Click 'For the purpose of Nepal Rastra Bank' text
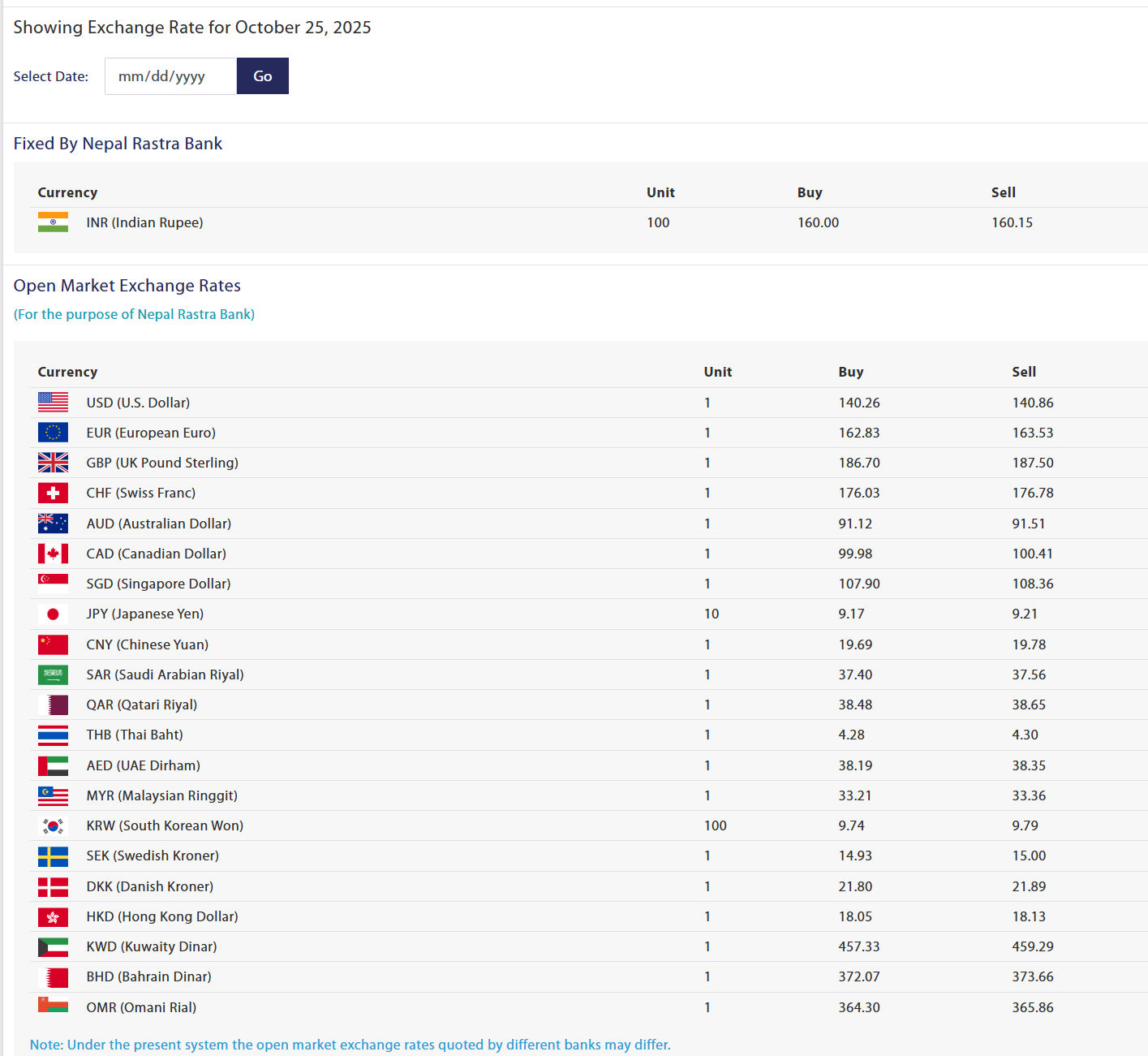The height and width of the screenshot is (1056, 1148). tap(134, 314)
